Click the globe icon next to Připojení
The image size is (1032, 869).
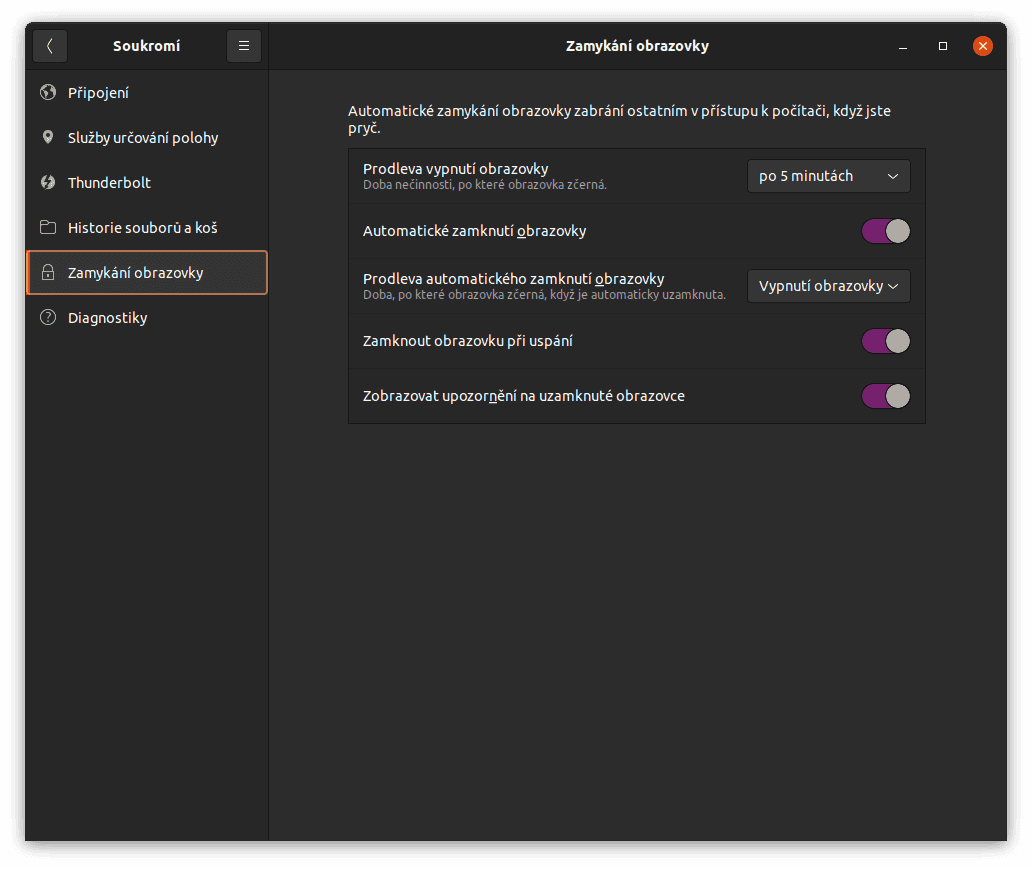[48, 92]
